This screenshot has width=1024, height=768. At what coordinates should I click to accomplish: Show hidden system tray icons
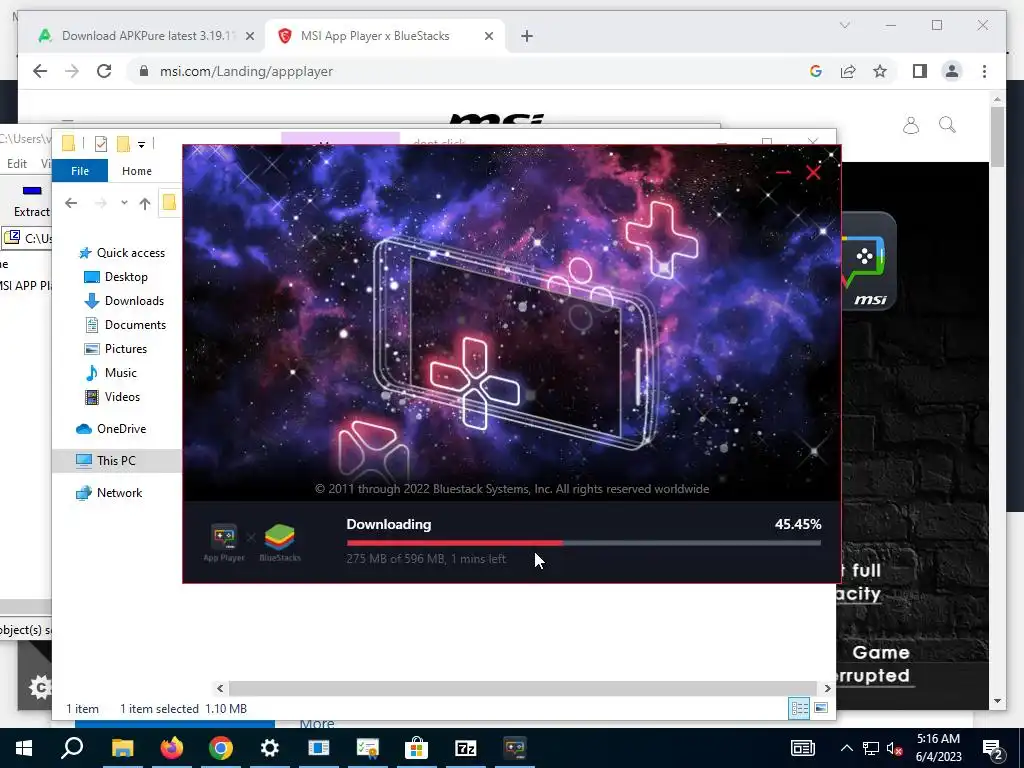click(x=846, y=748)
